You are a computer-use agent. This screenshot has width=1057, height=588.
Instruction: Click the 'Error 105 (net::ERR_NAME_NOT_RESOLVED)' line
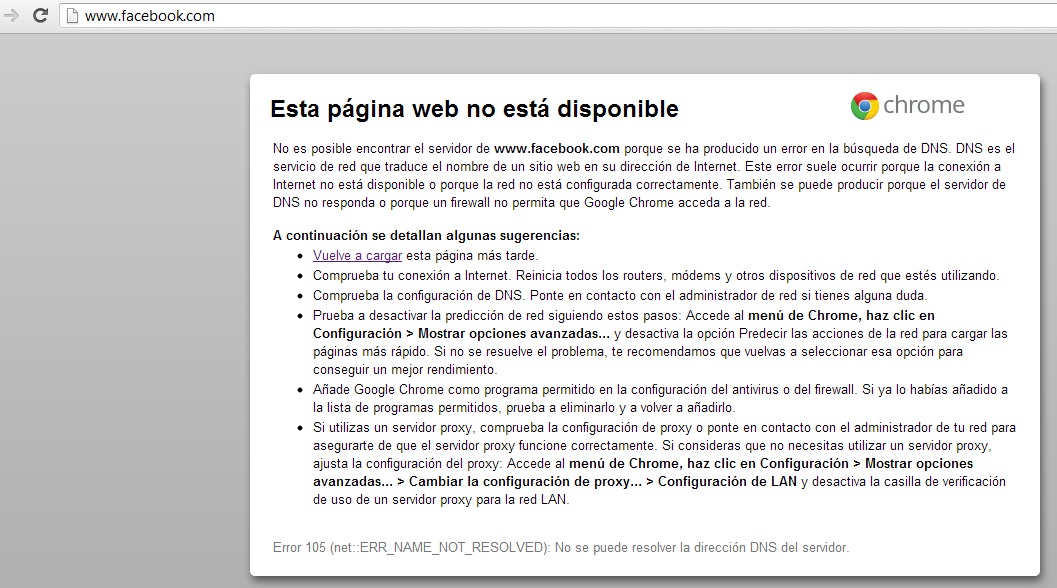click(561, 548)
